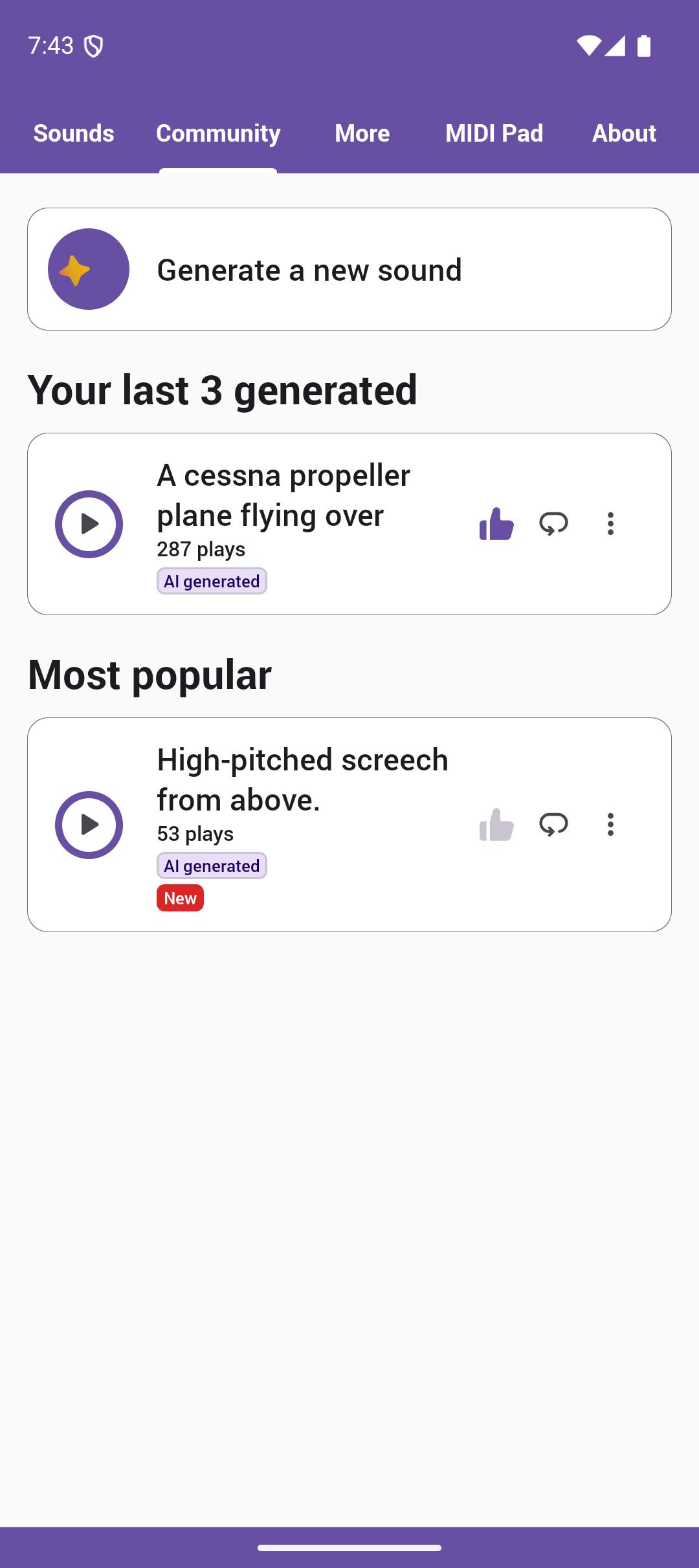Tap the battery icon in status bar
Screen dimensions: 699x1568
pyautogui.click(x=644, y=46)
